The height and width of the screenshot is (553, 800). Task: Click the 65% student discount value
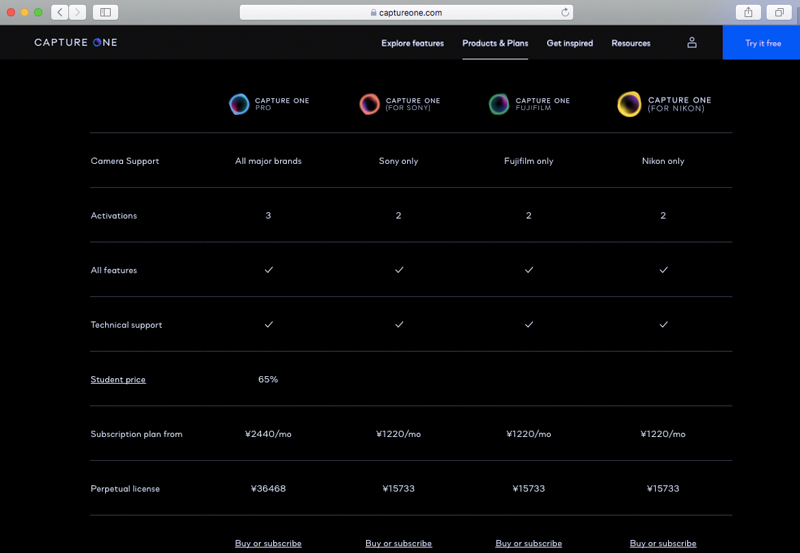tap(268, 380)
